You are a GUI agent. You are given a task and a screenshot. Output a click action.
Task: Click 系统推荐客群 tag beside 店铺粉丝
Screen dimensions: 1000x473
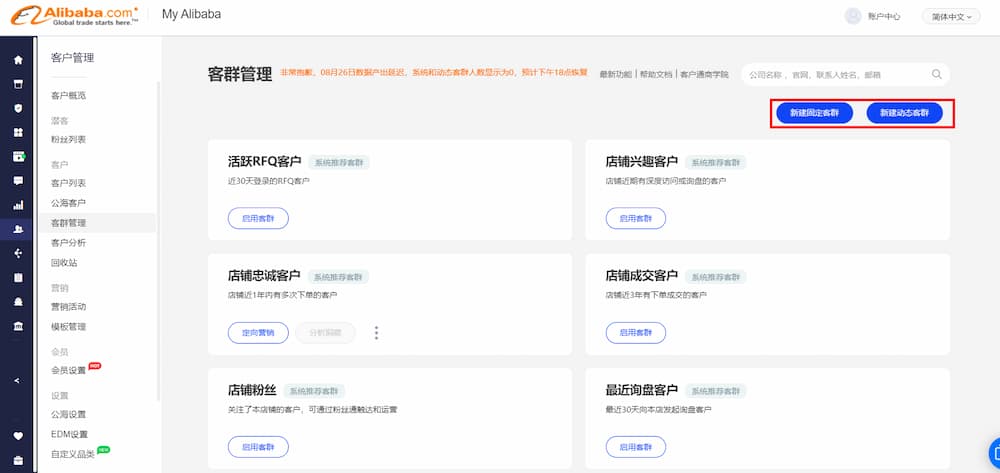point(314,391)
